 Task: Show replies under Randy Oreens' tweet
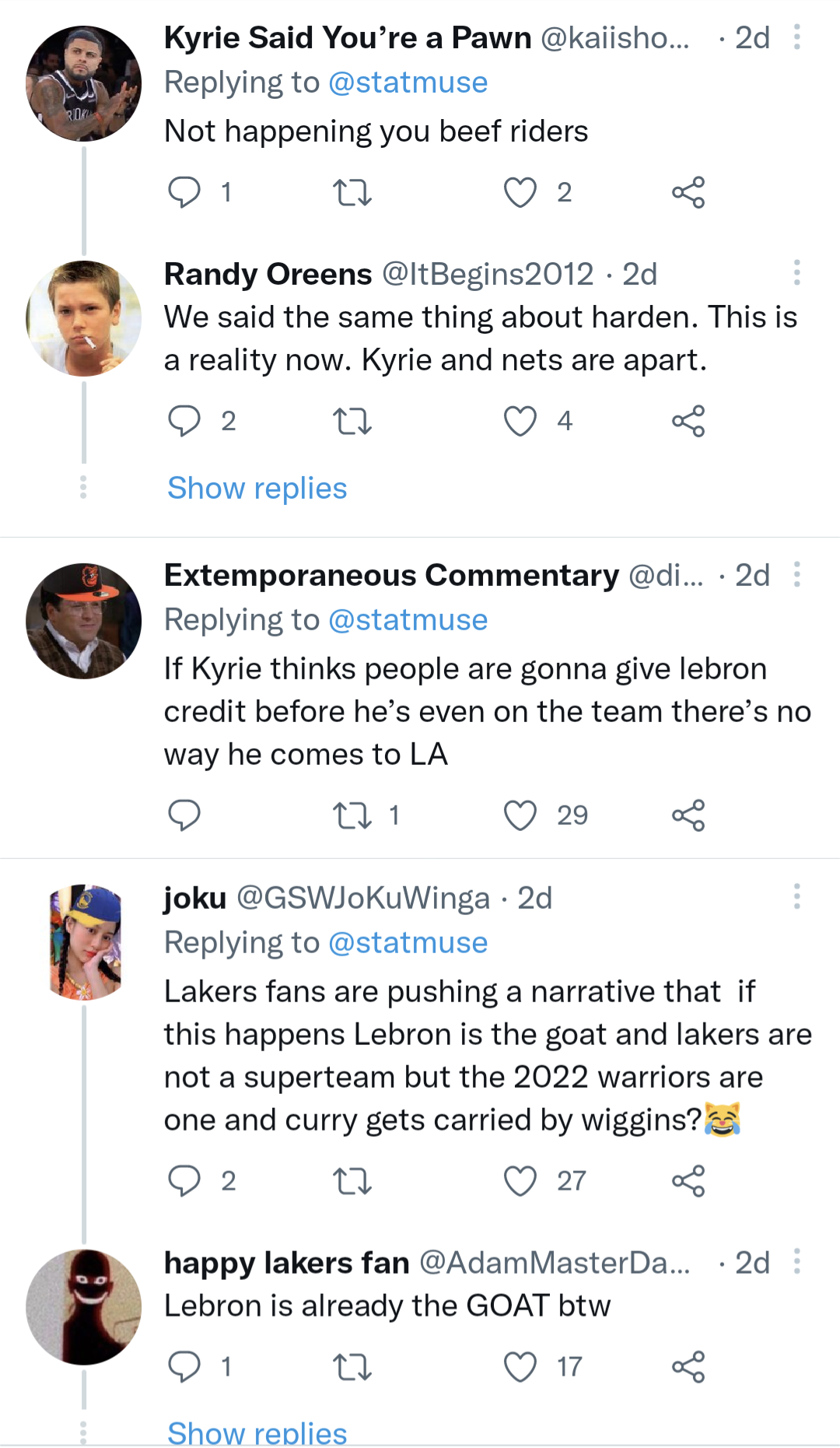click(x=257, y=489)
